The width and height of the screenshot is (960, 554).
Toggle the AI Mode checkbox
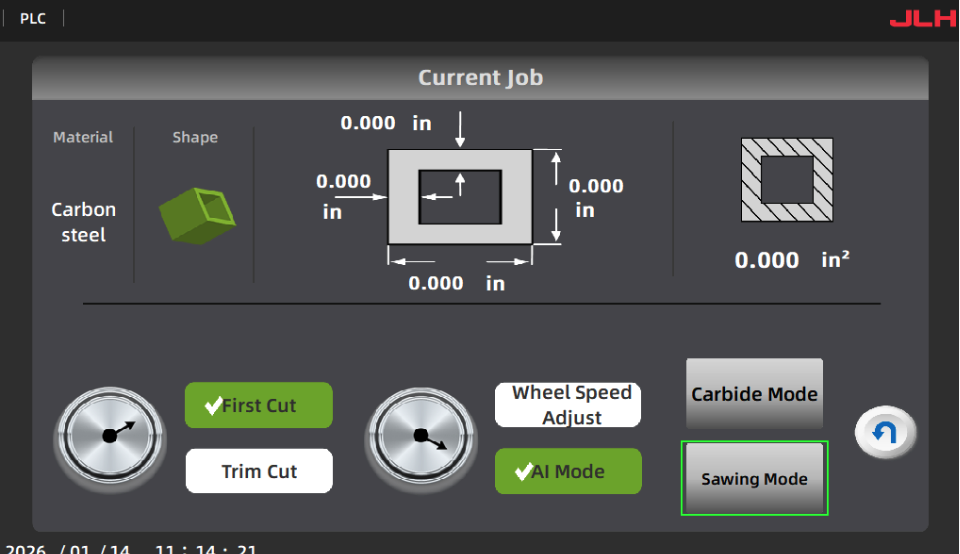point(568,471)
